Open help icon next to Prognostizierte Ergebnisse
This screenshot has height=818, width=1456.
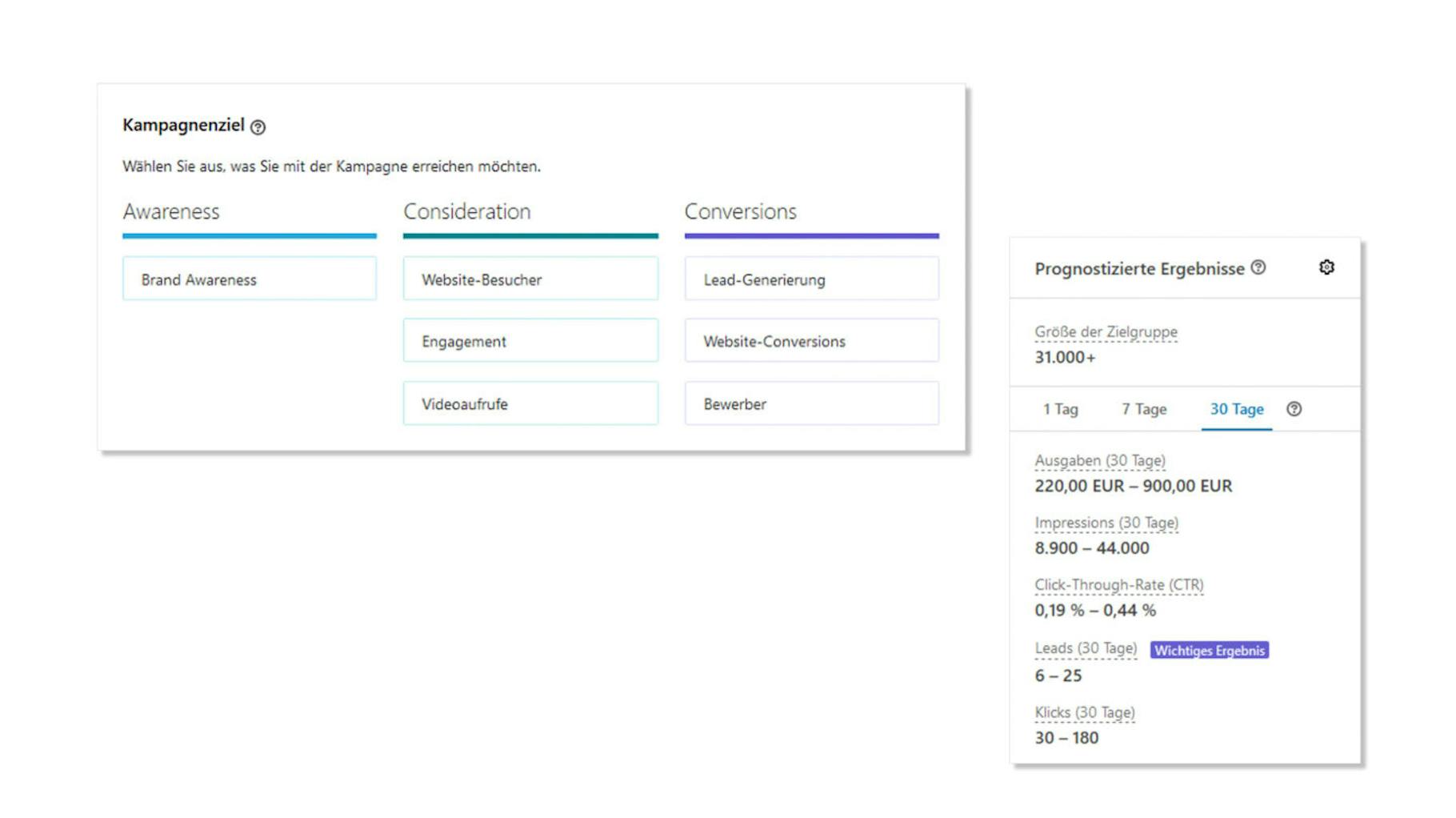click(x=1258, y=267)
